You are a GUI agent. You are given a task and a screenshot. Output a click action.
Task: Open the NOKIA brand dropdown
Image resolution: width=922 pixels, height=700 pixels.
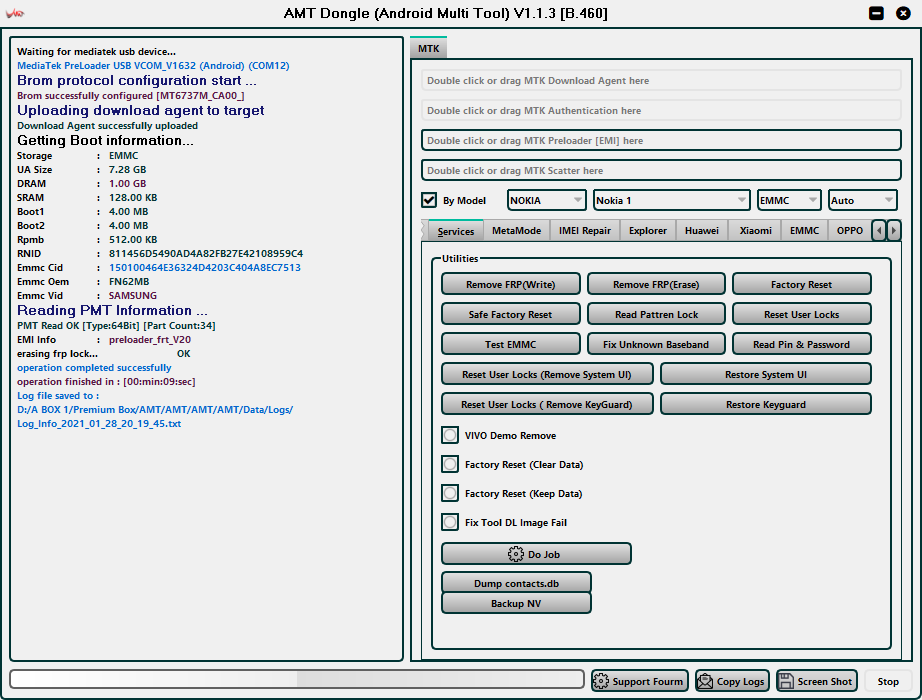pos(546,200)
